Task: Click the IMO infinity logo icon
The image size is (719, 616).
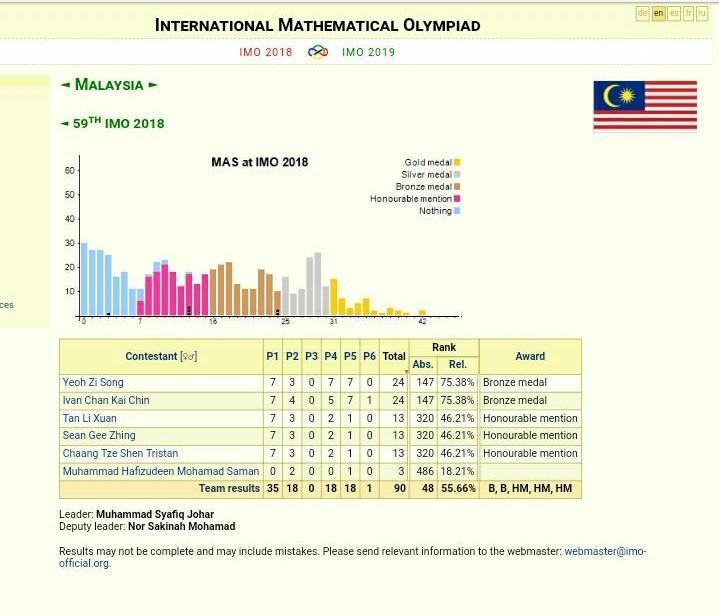Action: [318, 51]
